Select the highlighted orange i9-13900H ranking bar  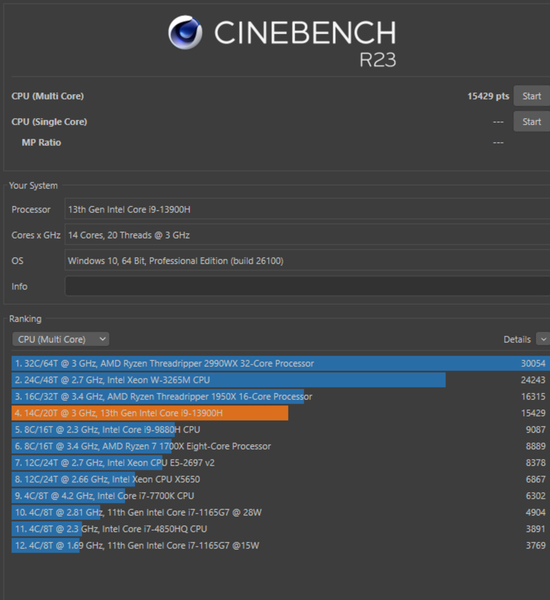[150, 413]
